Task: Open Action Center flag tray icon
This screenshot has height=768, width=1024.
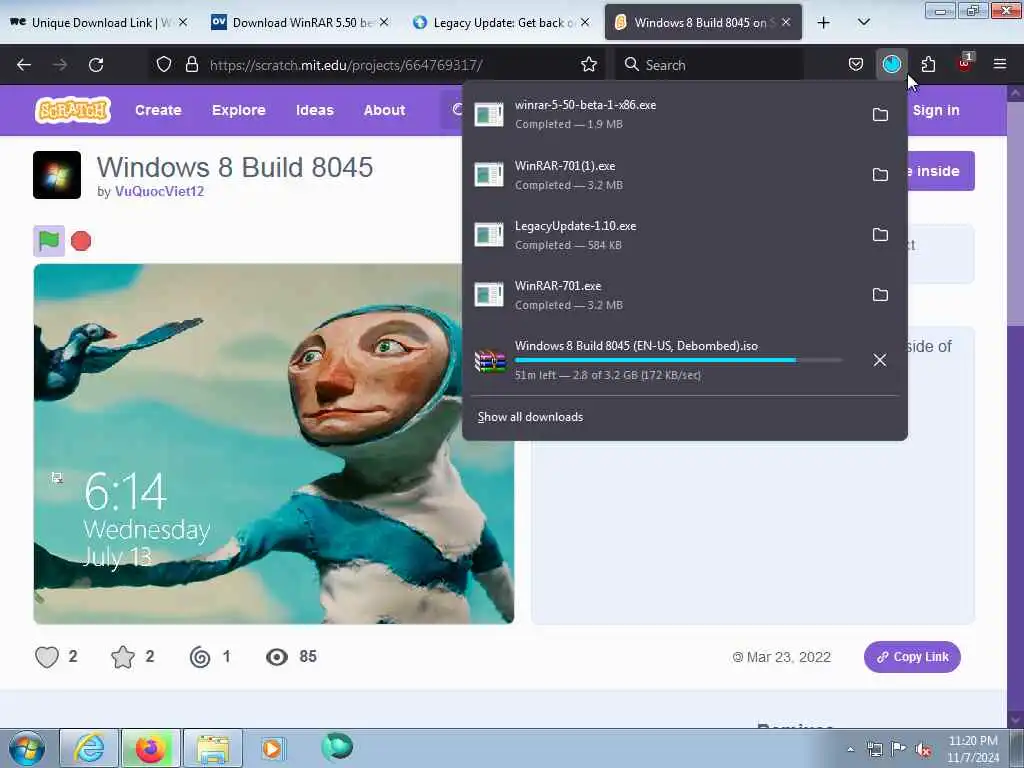Action: 899,749
